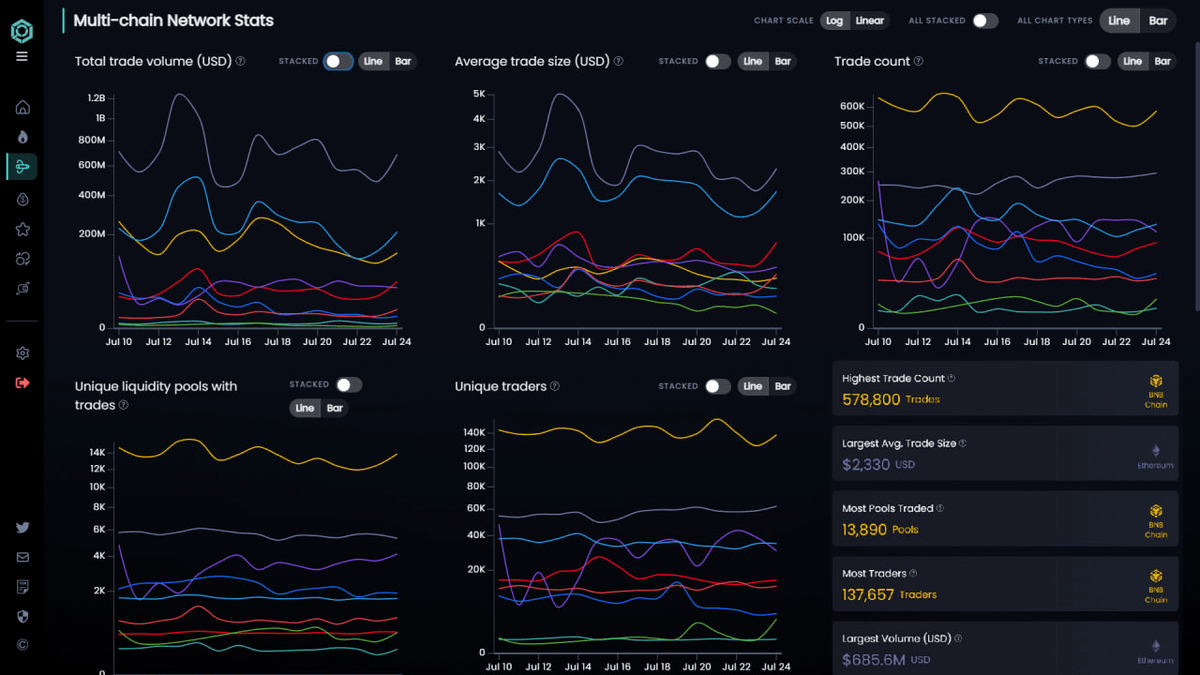Toggle STACKED for Average trade size chart
This screenshot has width=1200, height=675.
click(x=717, y=61)
